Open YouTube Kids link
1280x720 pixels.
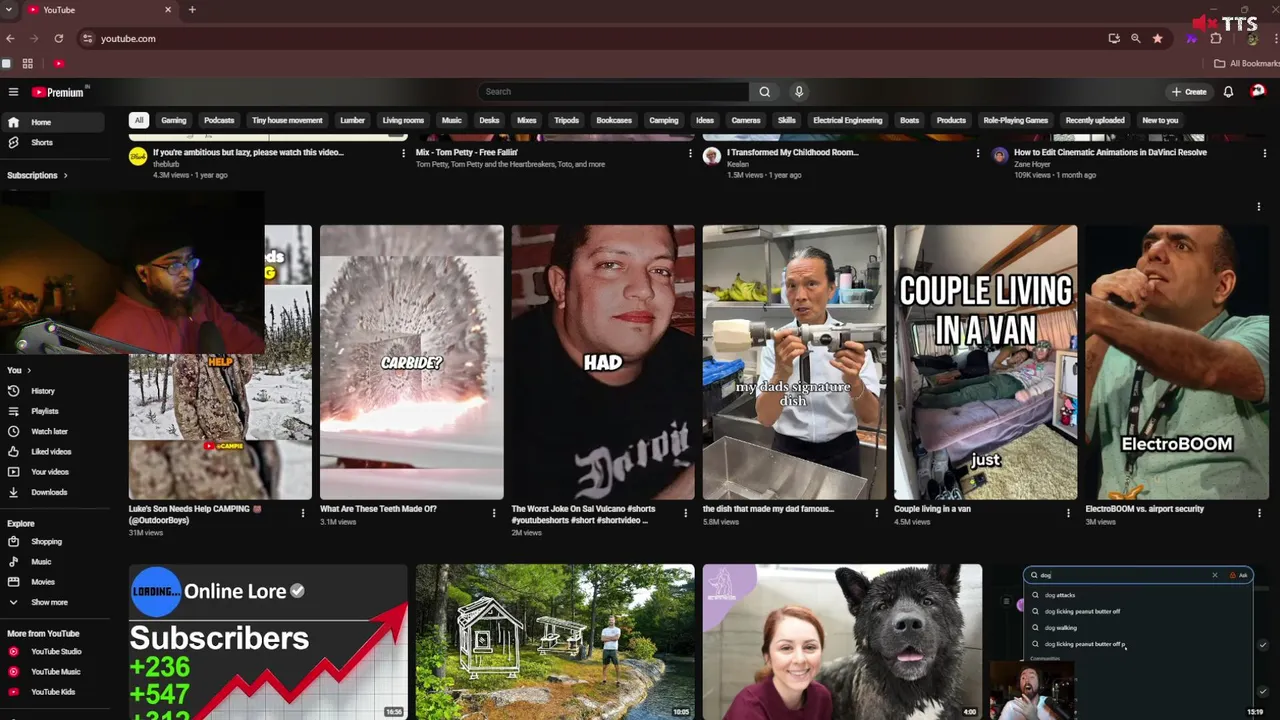[x=53, y=692]
